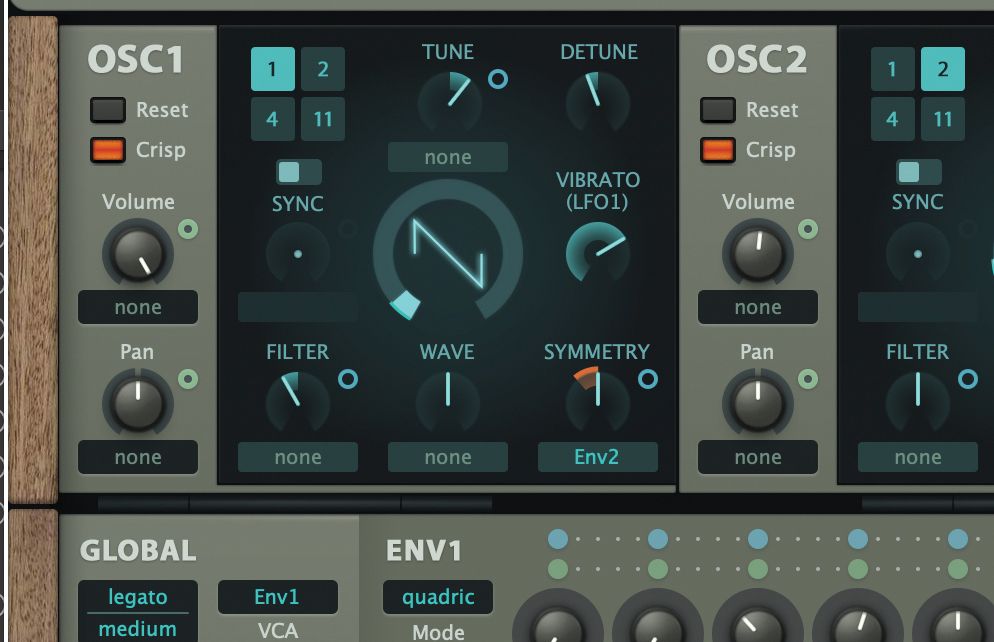This screenshot has width=994, height=642.
Task: Toggle Reset on OSC2
Action: [718, 110]
